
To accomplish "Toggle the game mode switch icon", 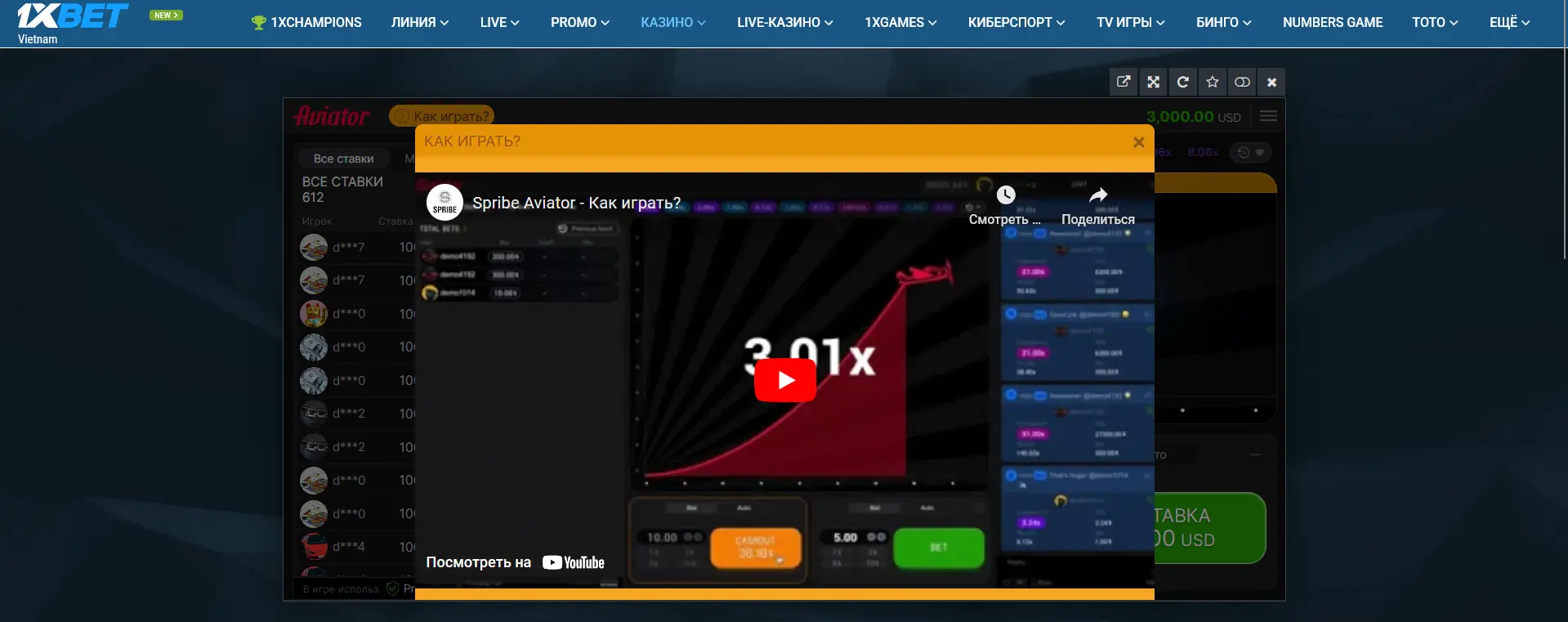I will (x=1242, y=82).
